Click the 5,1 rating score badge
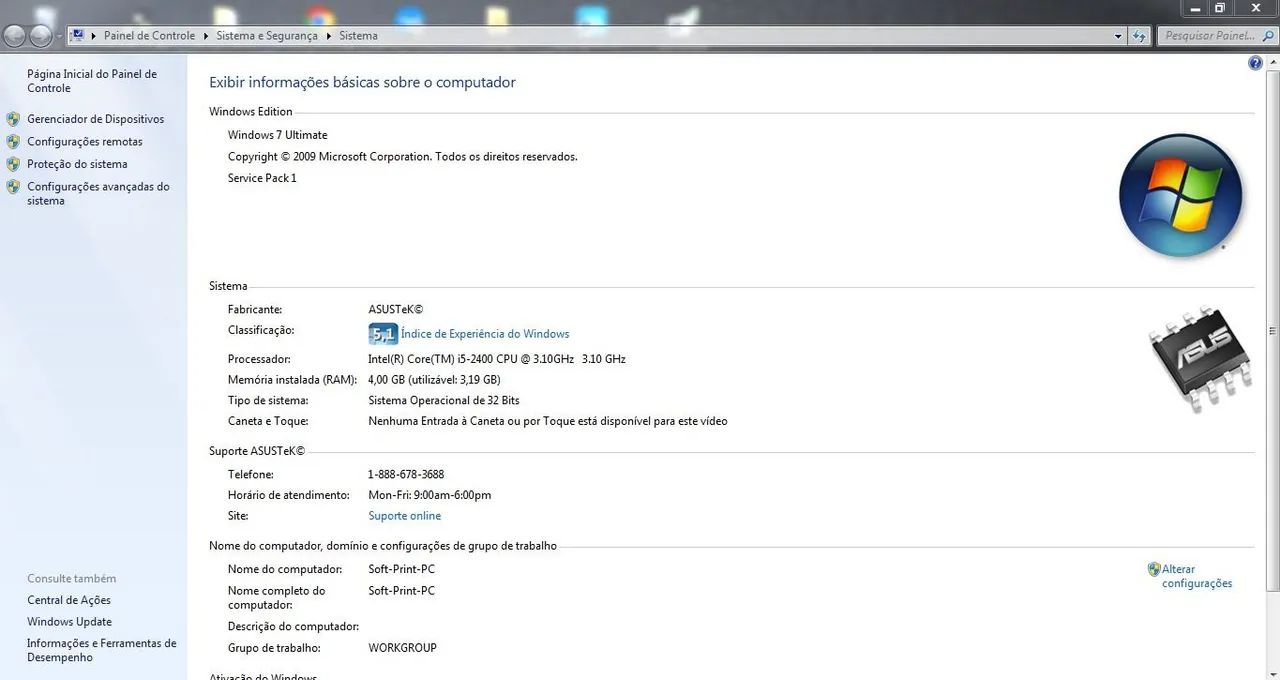The image size is (1280, 680). coord(383,334)
